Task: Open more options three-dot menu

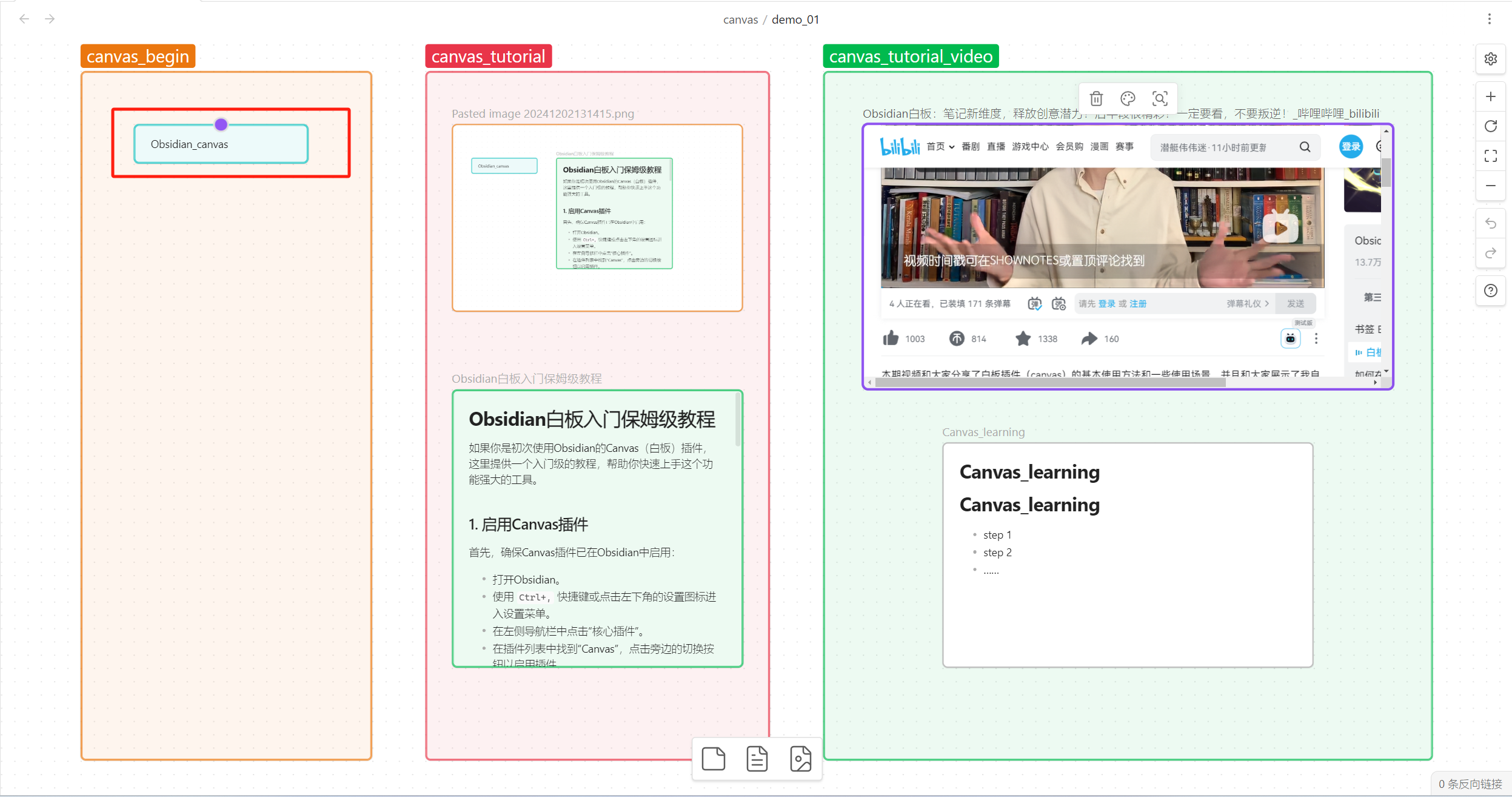Action: point(1489,19)
